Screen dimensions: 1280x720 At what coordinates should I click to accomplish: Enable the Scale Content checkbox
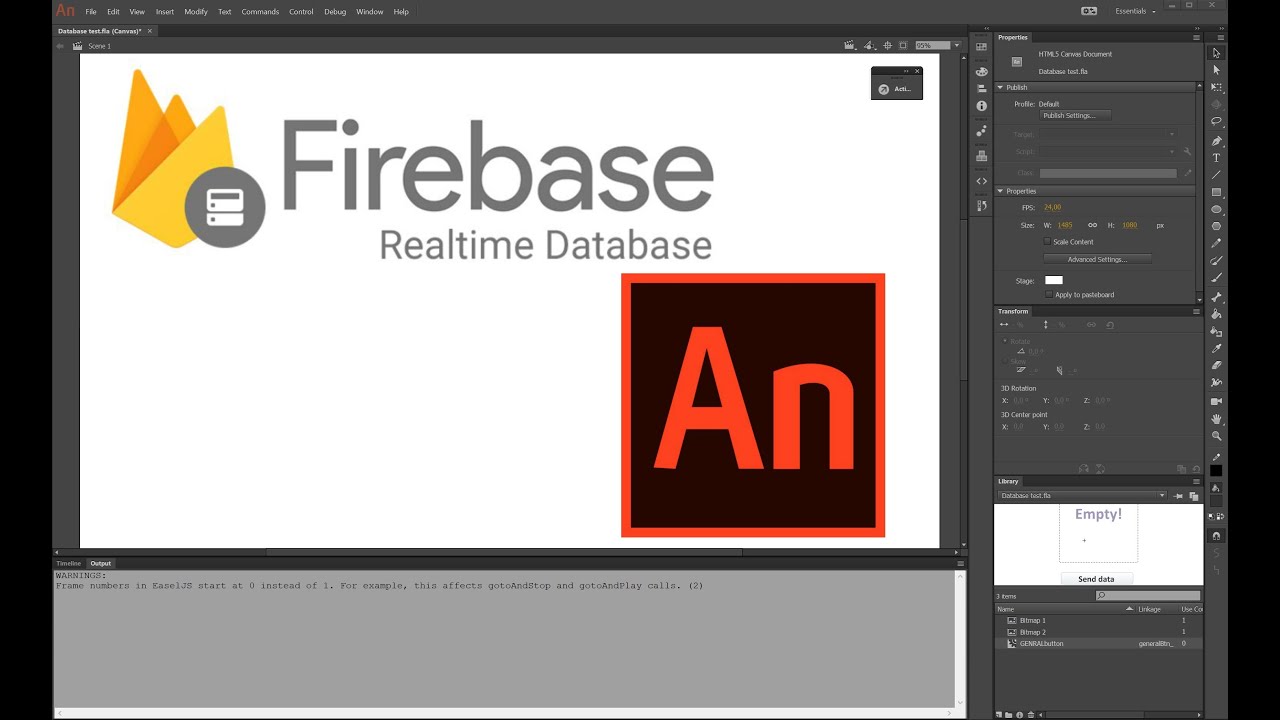1047,241
